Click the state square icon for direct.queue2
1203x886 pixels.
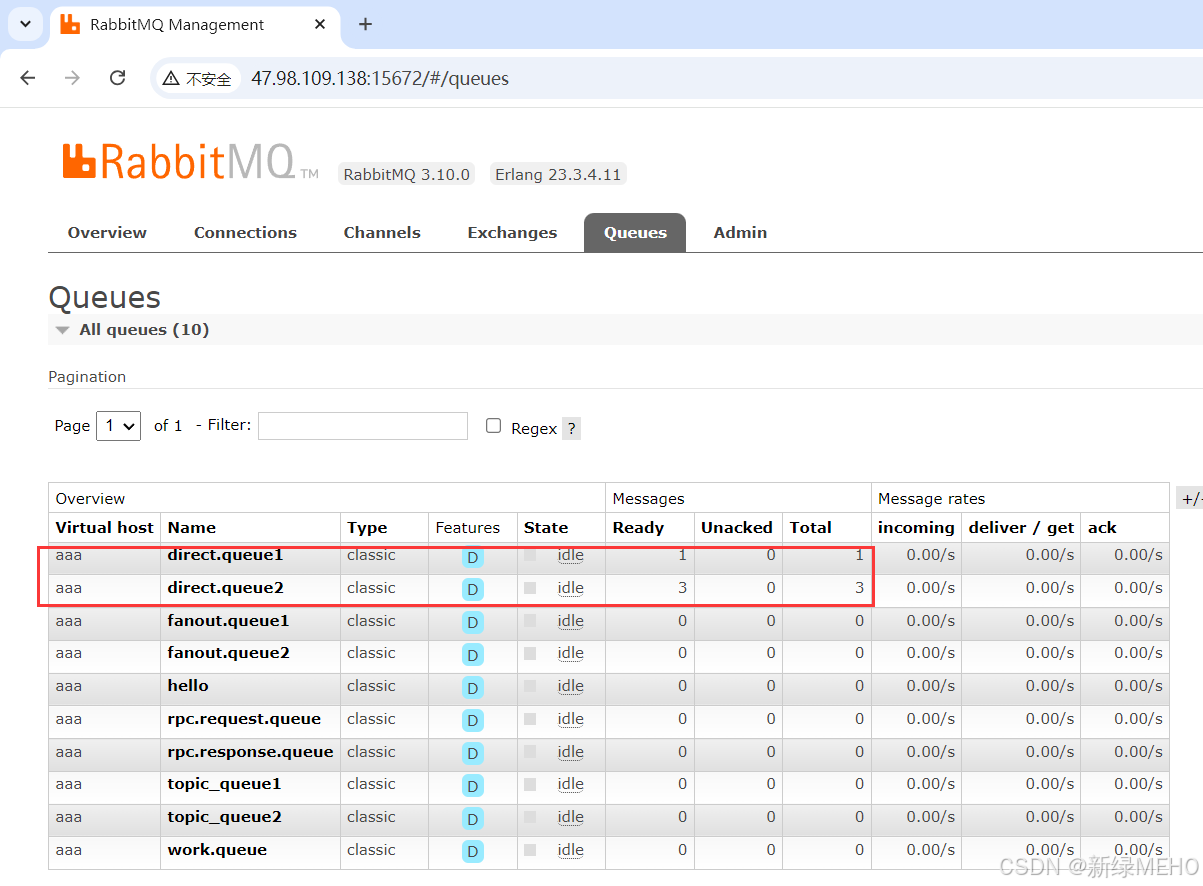tap(530, 588)
